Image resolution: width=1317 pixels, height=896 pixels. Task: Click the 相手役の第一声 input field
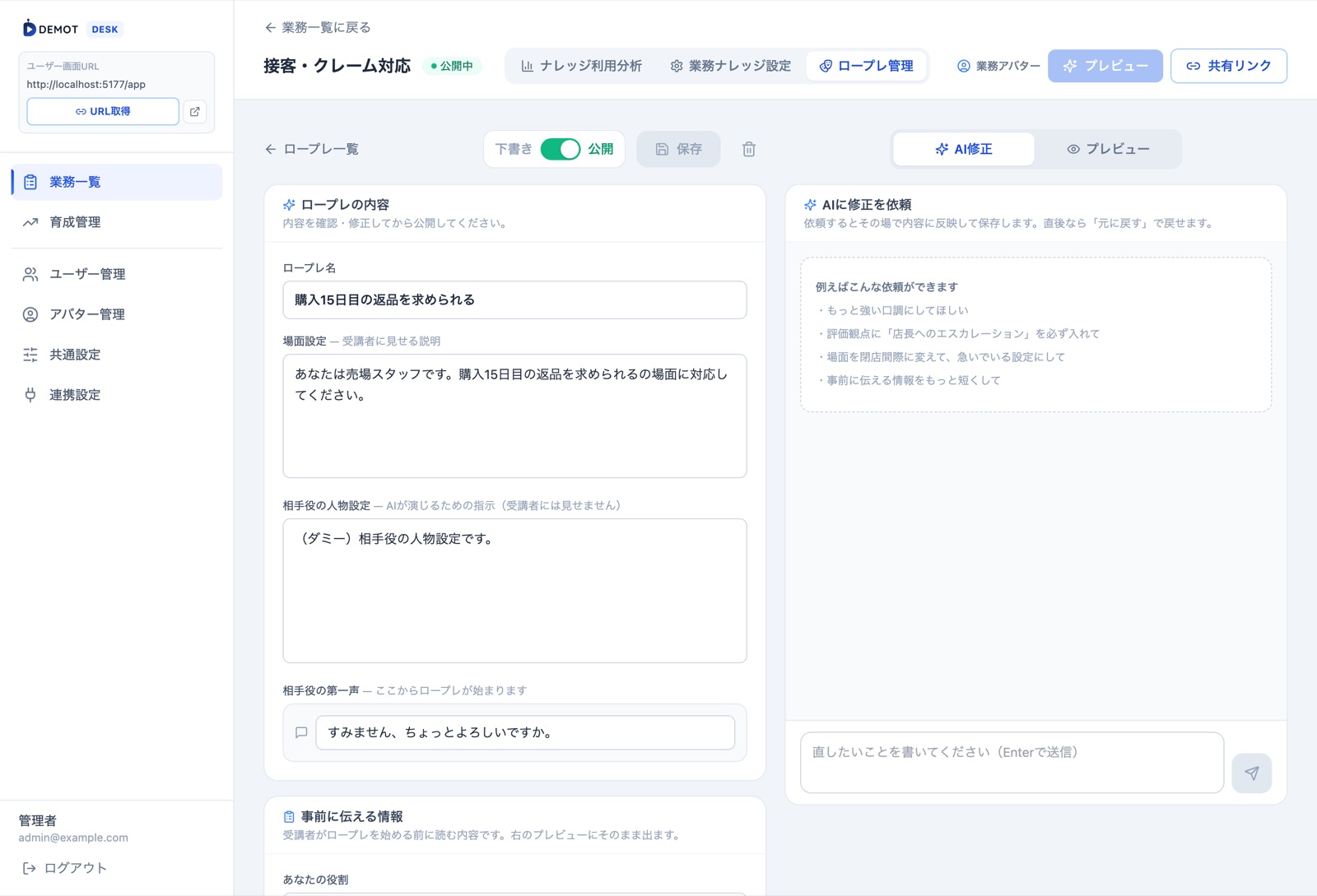click(525, 732)
